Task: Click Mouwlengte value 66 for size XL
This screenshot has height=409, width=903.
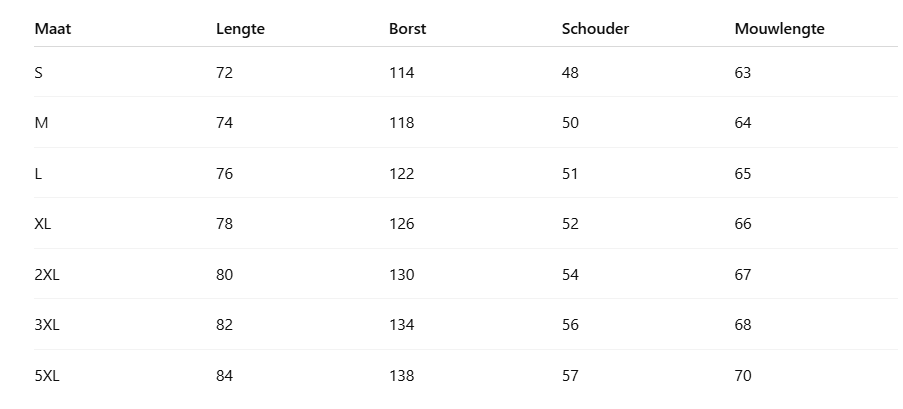Action: (x=742, y=224)
